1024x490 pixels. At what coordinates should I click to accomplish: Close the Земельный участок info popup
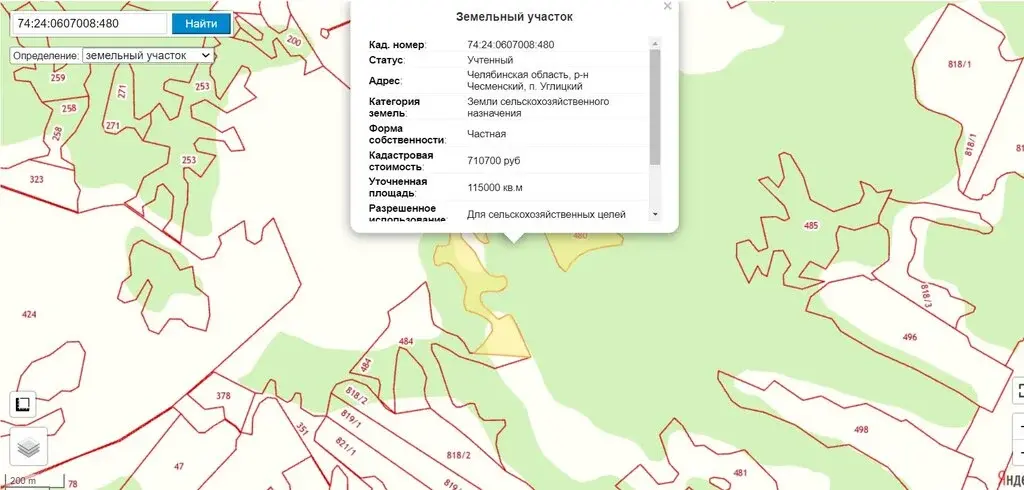pyautogui.click(x=667, y=7)
